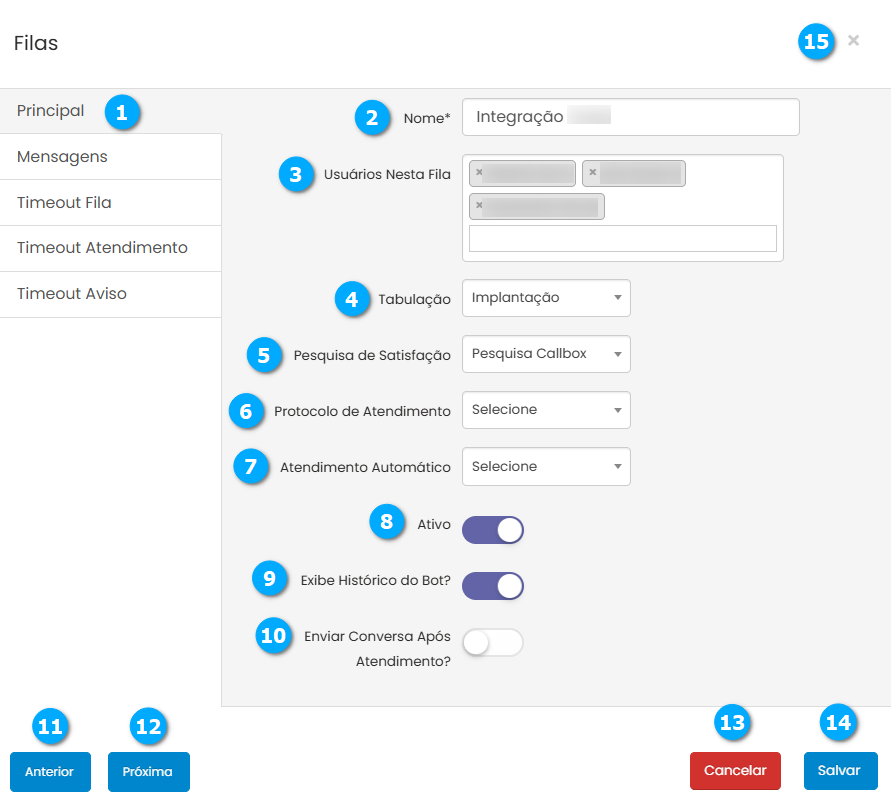
Task: Click numbered marker 14 above Salvar
Action: (x=837, y=723)
